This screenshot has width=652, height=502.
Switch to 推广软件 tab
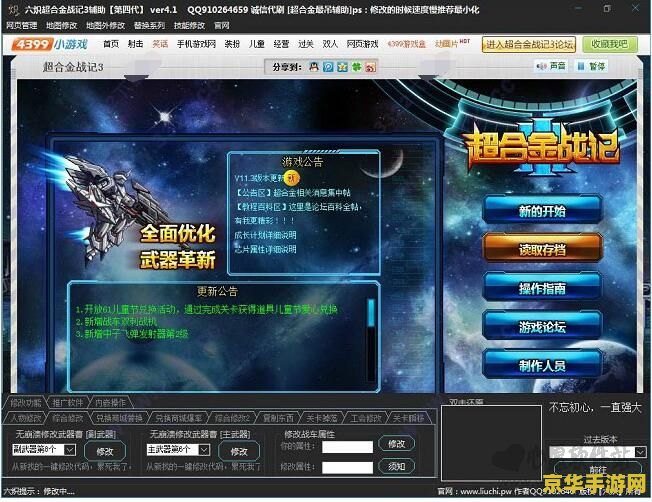pos(68,403)
